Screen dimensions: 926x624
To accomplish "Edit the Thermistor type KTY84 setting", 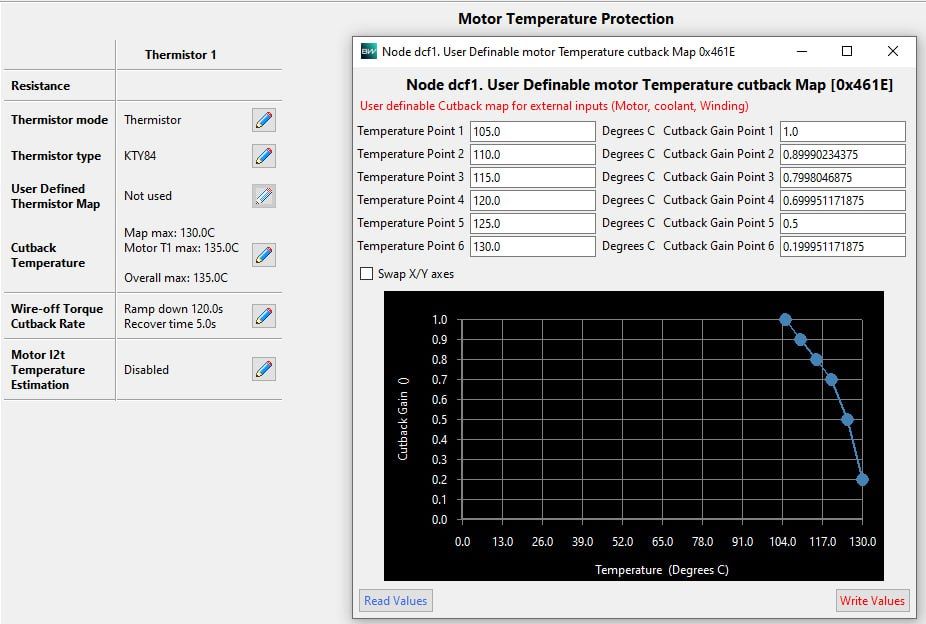I will 263,156.
